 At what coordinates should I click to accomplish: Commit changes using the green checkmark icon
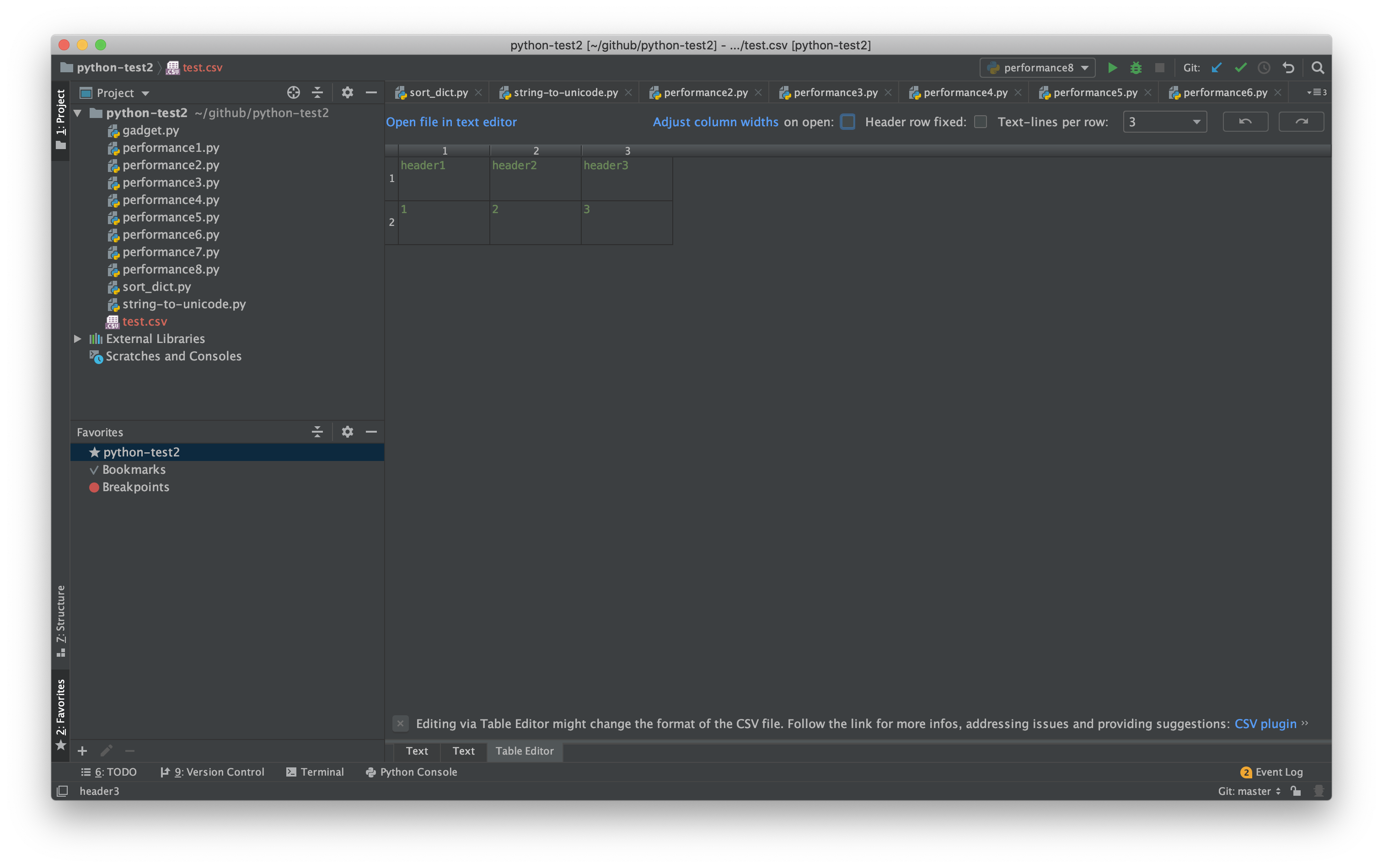point(1241,67)
